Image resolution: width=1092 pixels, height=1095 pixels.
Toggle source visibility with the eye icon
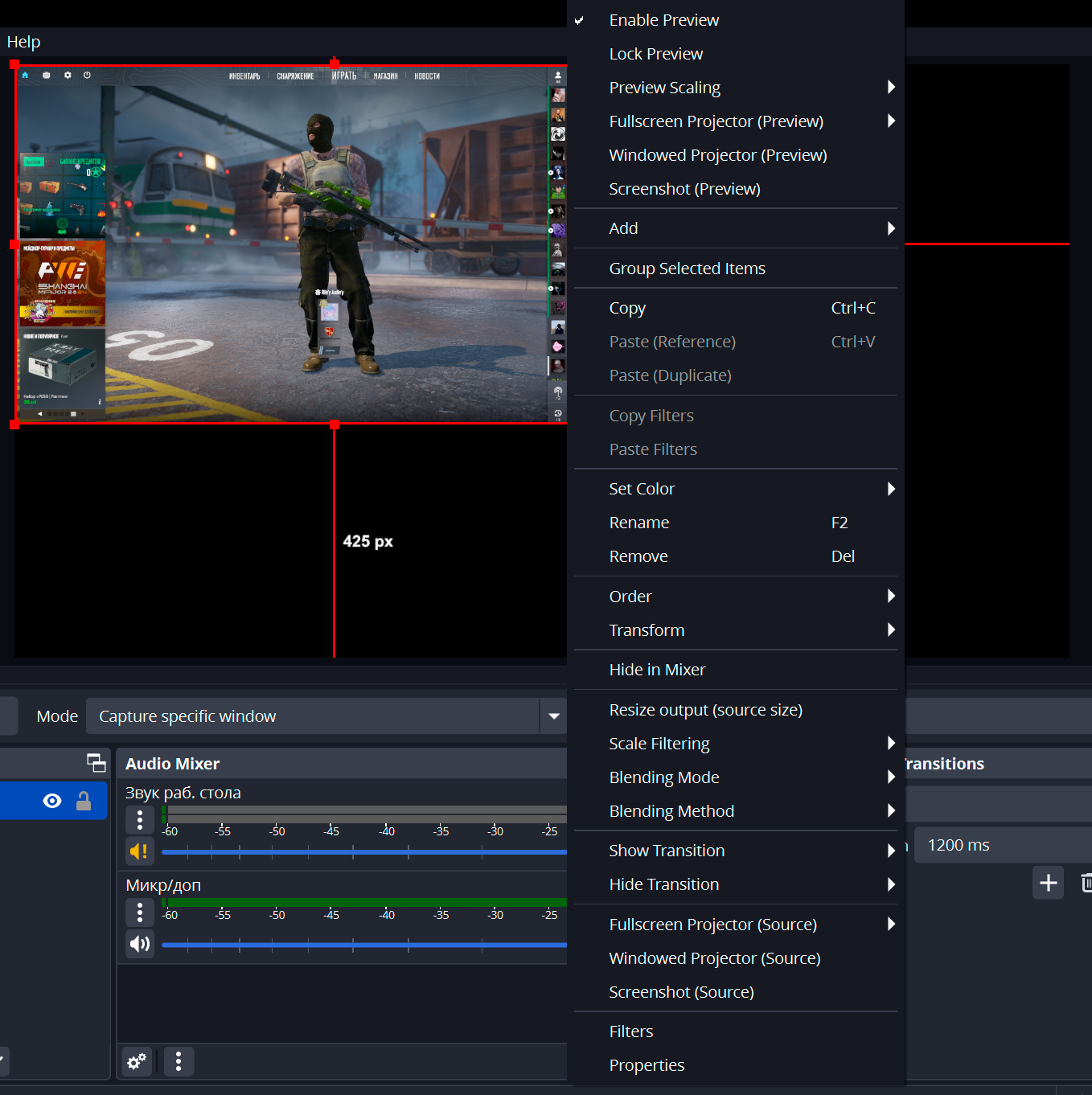(x=52, y=801)
